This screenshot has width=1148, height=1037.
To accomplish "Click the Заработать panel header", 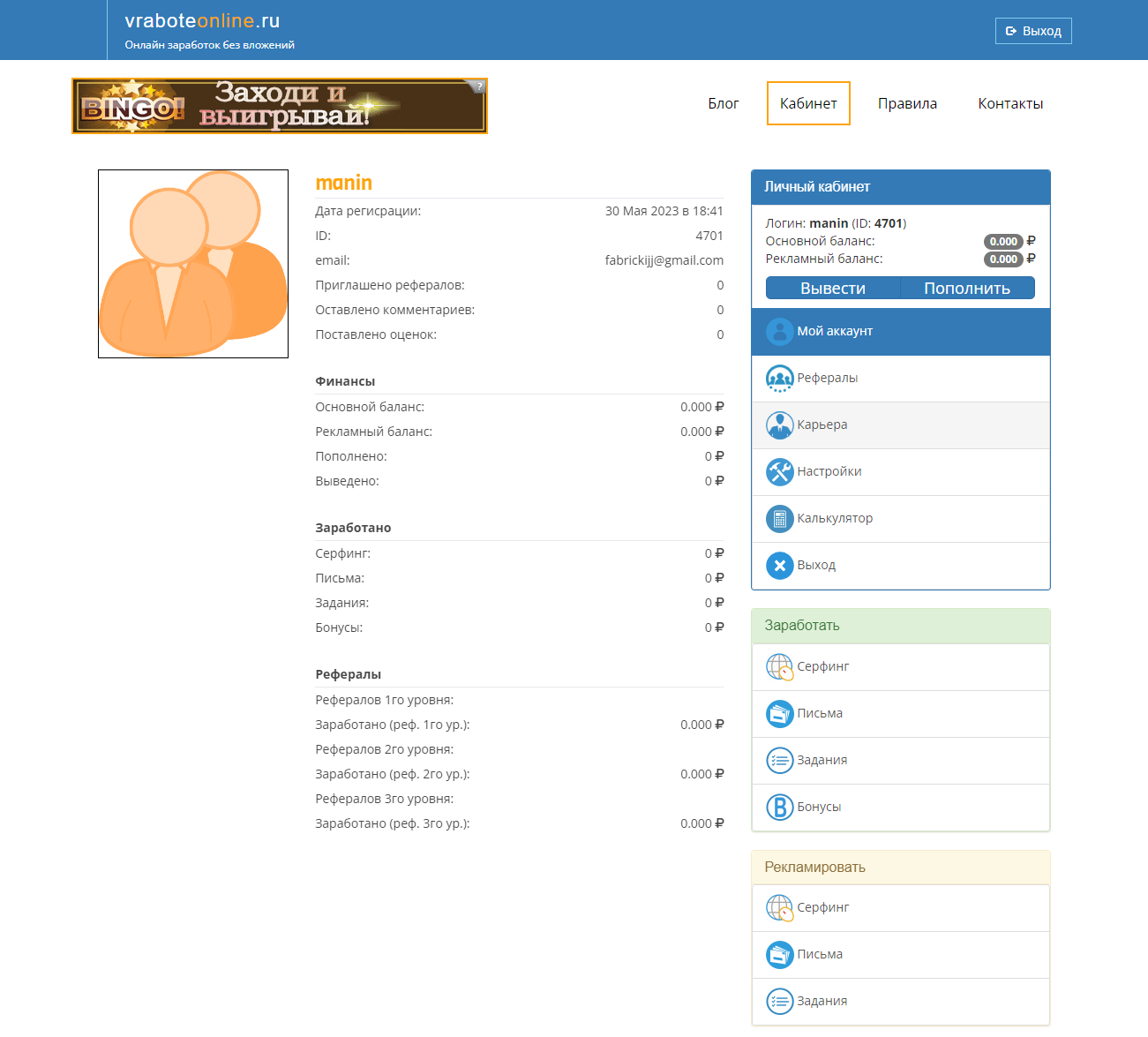I will tap(901, 626).
